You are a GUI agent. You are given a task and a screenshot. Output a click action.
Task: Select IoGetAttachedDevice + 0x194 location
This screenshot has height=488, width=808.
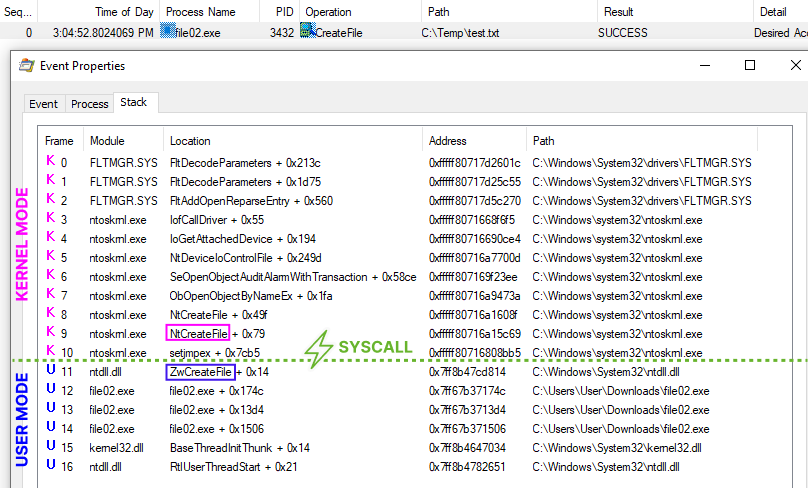pyautogui.click(x=243, y=239)
